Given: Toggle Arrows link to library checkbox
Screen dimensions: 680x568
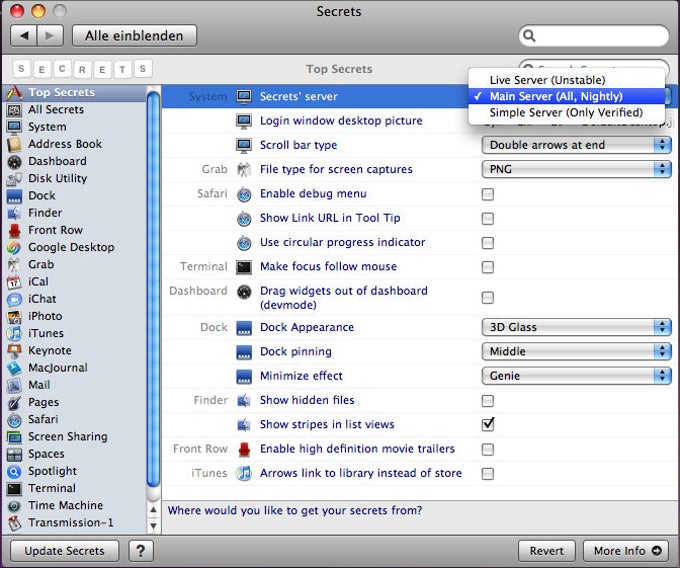Looking at the screenshot, I should click(x=487, y=473).
